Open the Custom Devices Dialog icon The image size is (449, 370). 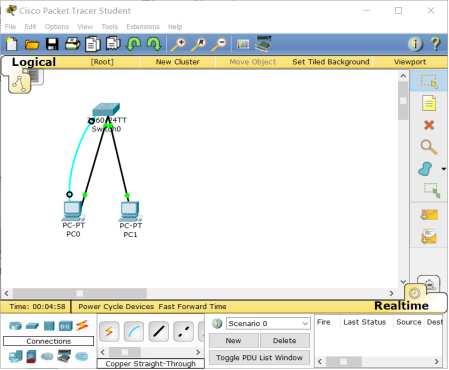point(263,44)
